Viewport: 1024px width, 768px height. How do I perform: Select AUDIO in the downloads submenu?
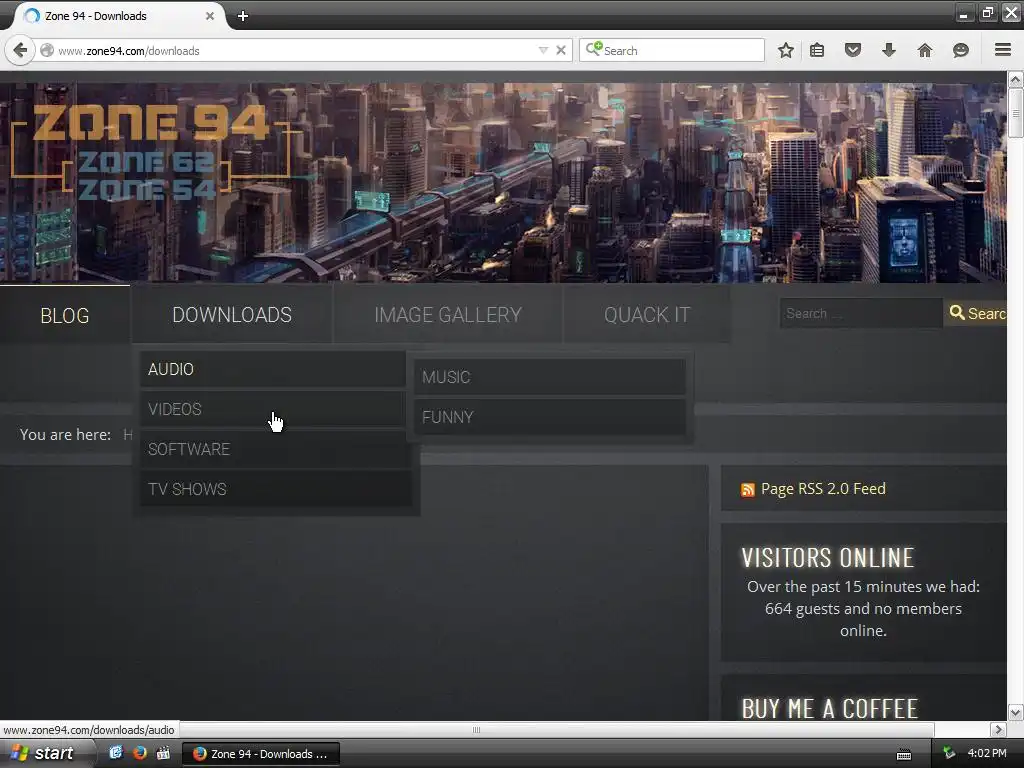(273, 369)
